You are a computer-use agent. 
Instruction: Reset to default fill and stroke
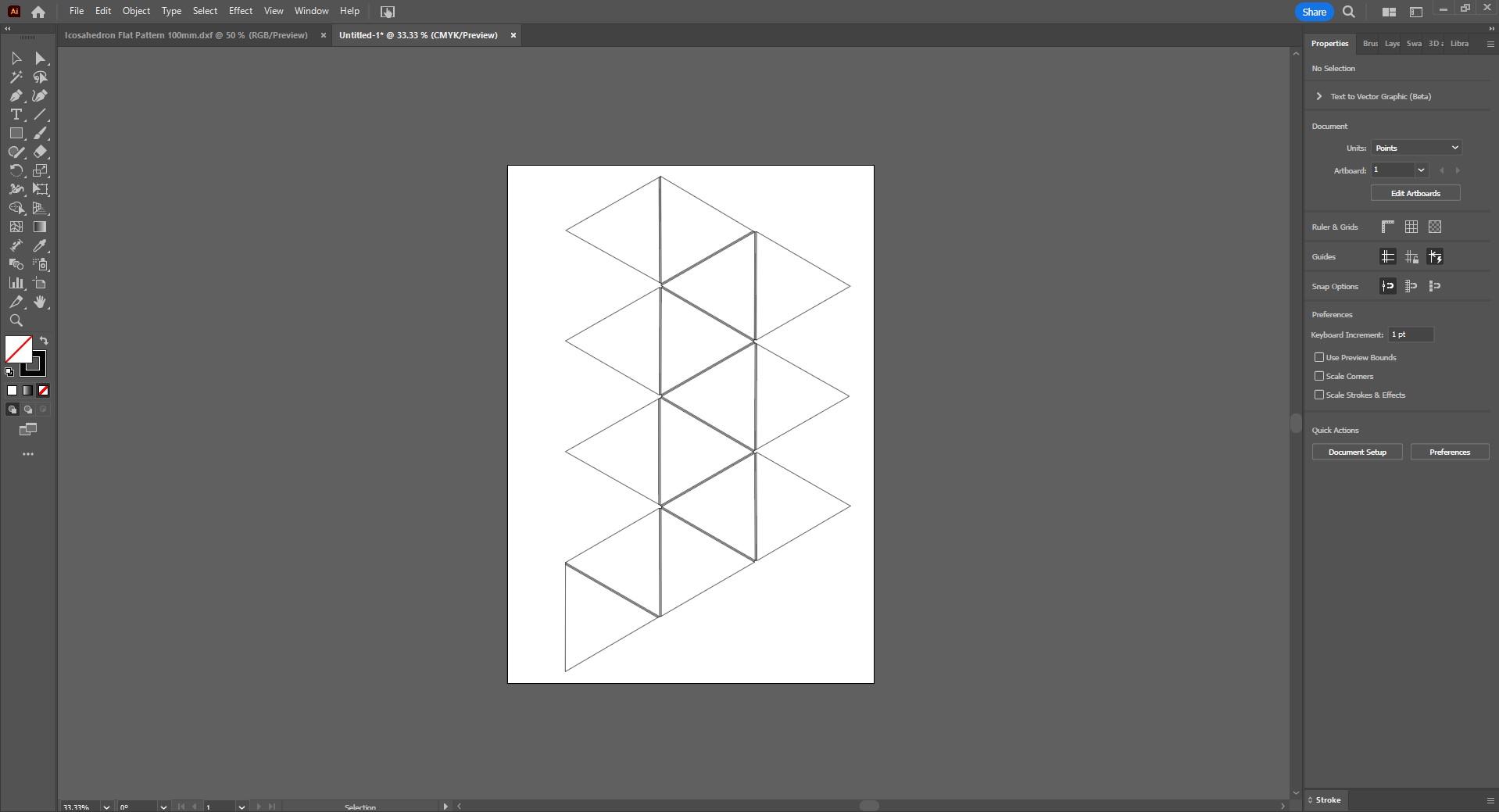coord(9,372)
